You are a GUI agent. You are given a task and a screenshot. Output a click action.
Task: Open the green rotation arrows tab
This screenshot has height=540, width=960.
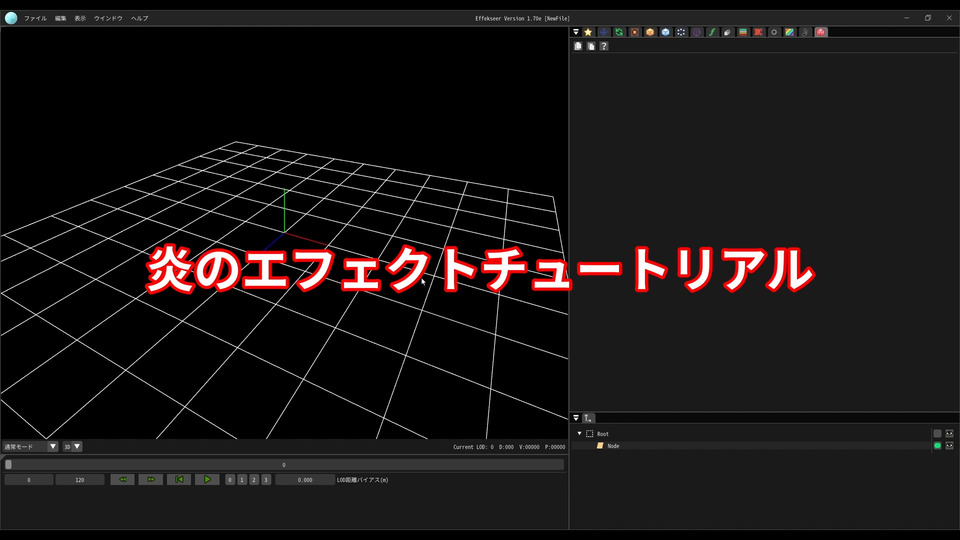point(619,32)
